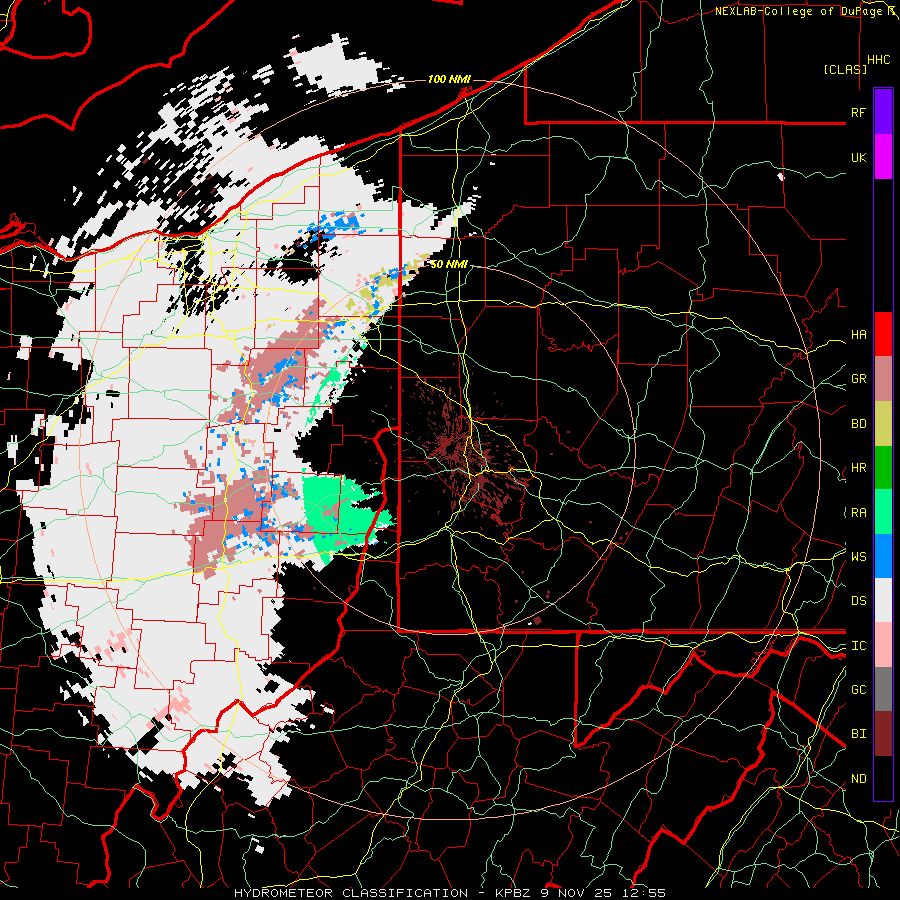Click the RF legend label
This screenshot has height=900, width=900.
coord(858,112)
